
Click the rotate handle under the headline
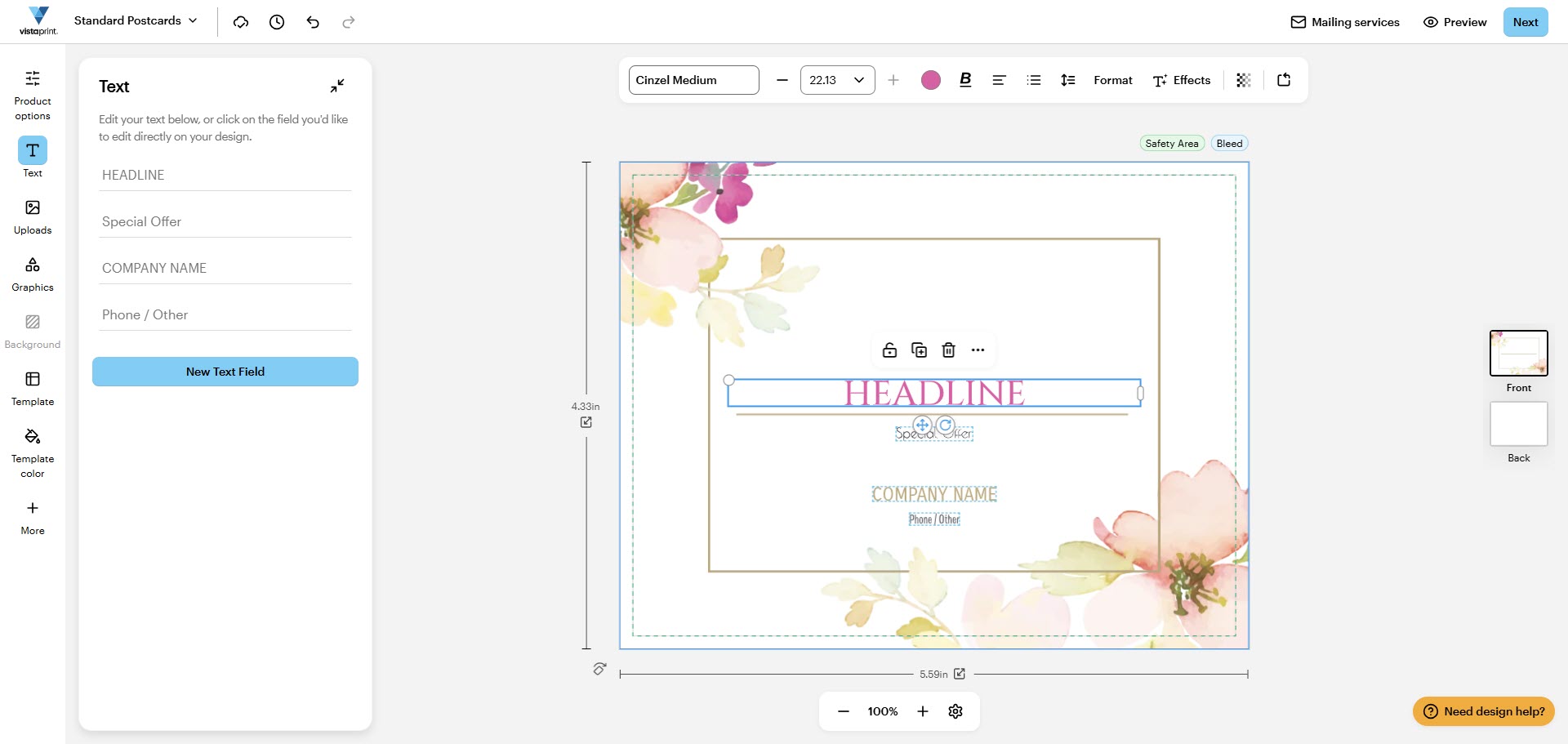[x=946, y=425]
